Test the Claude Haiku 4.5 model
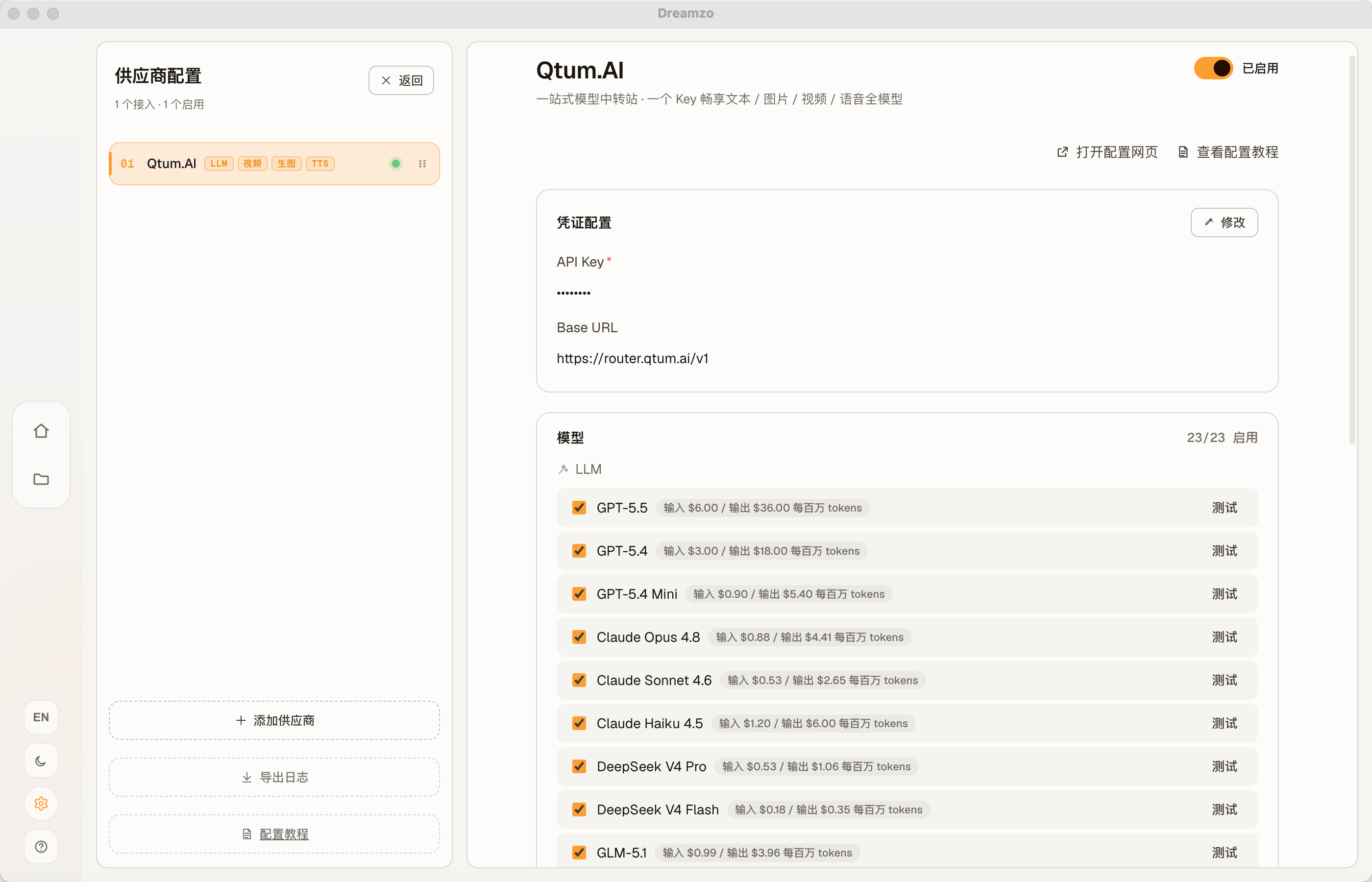 click(x=1224, y=723)
